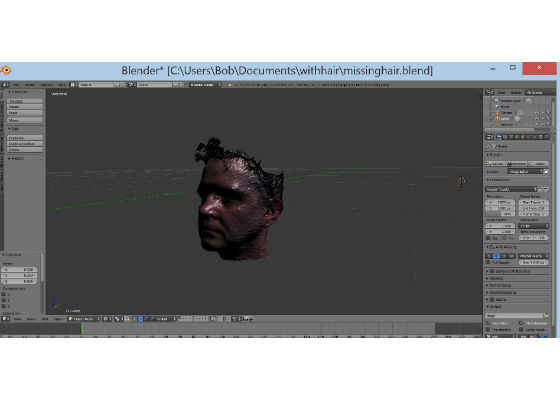
Task: Collapse the Transform panel in tool shelf
Action: 18,92
